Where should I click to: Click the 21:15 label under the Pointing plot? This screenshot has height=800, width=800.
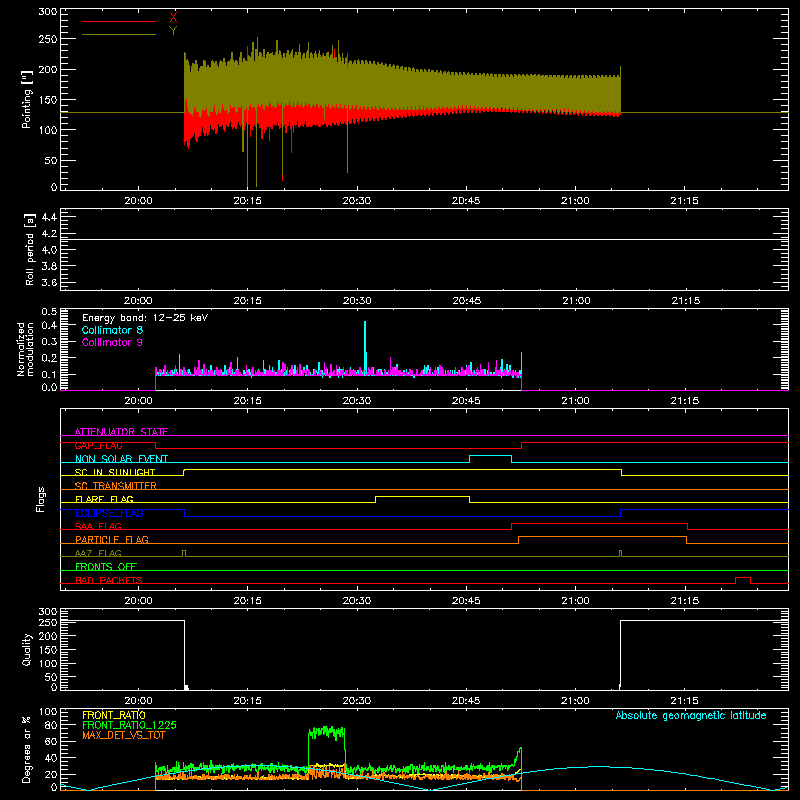(x=685, y=201)
